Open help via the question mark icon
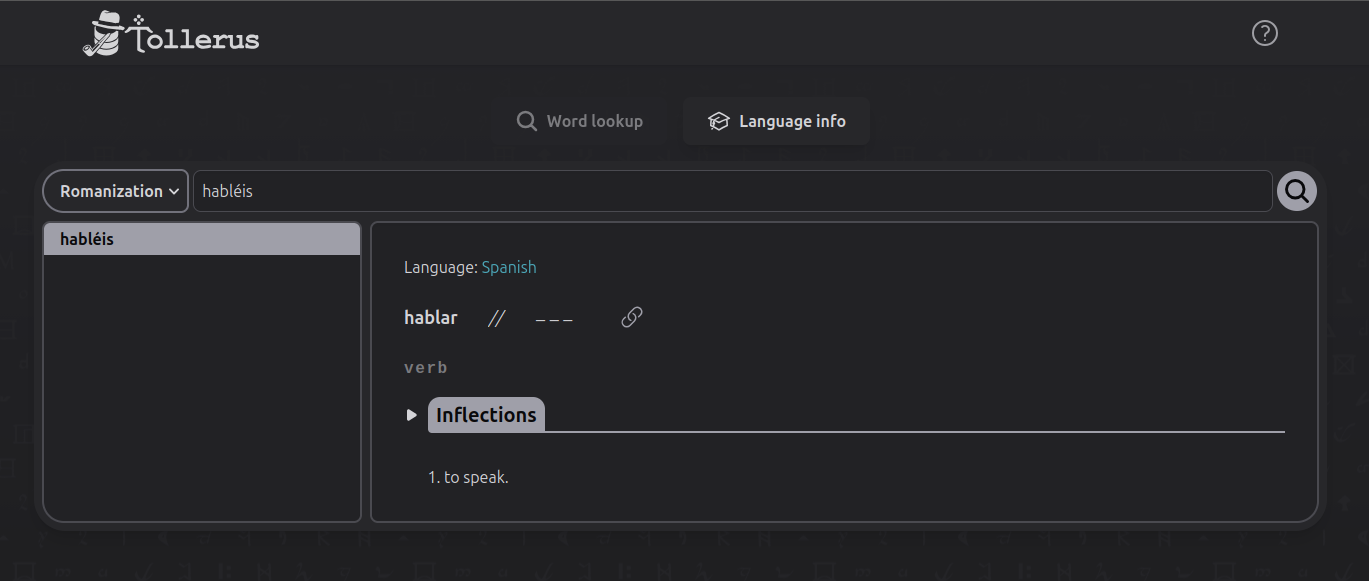This screenshot has width=1369, height=581. (1263, 33)
